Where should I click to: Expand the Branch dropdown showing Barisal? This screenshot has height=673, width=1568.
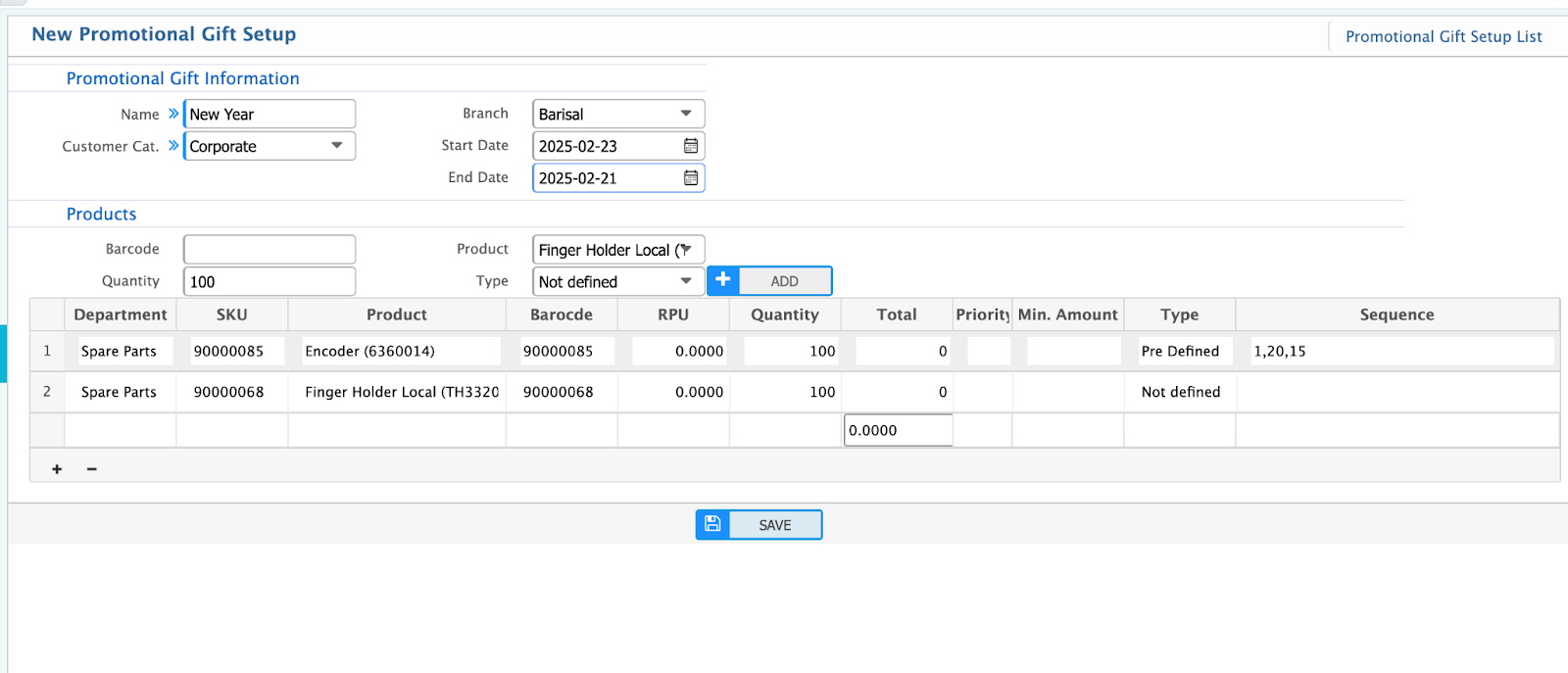pos(686,114)
